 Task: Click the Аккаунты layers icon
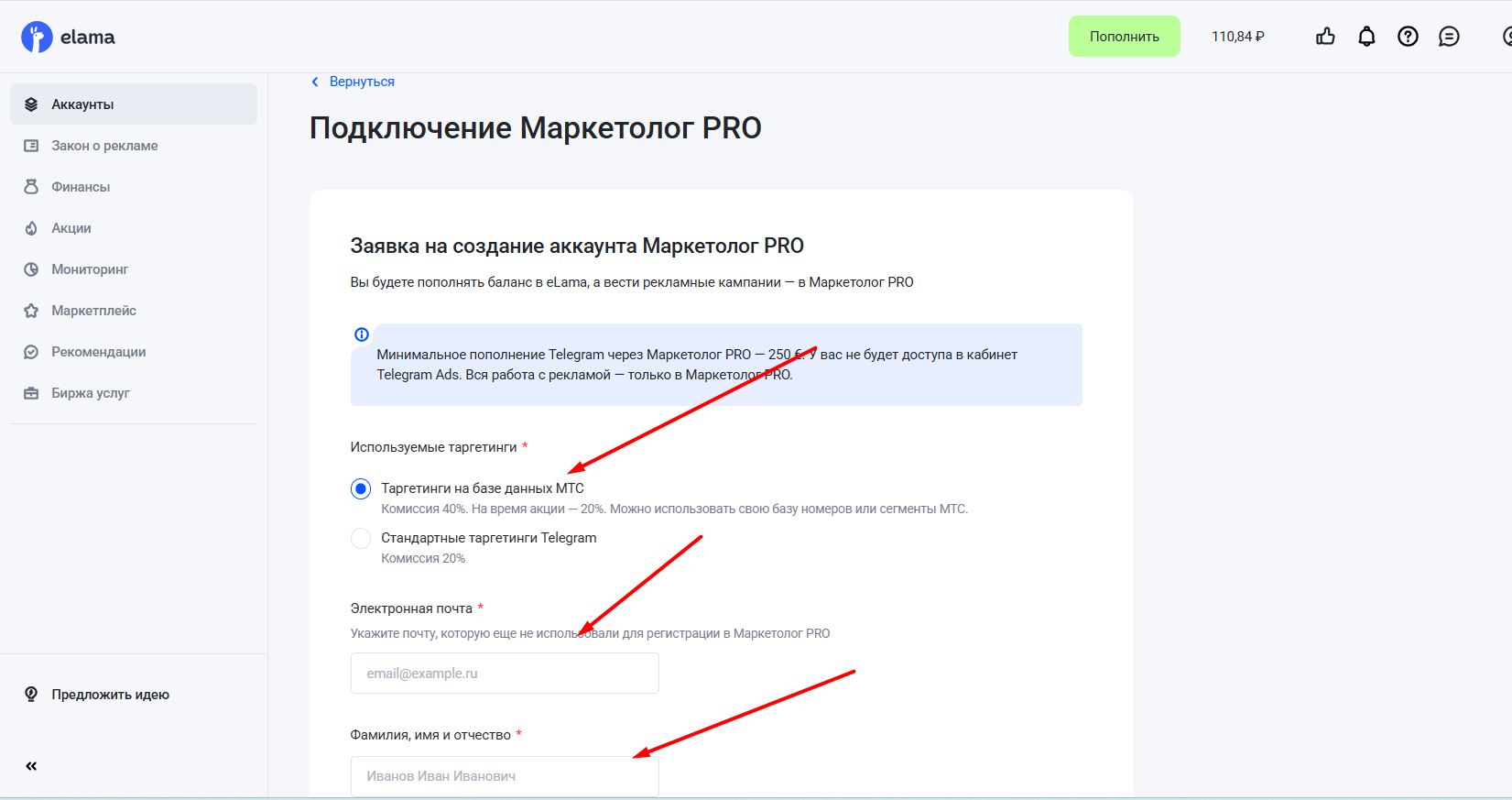pyautogui.click(x=31, y=104)
